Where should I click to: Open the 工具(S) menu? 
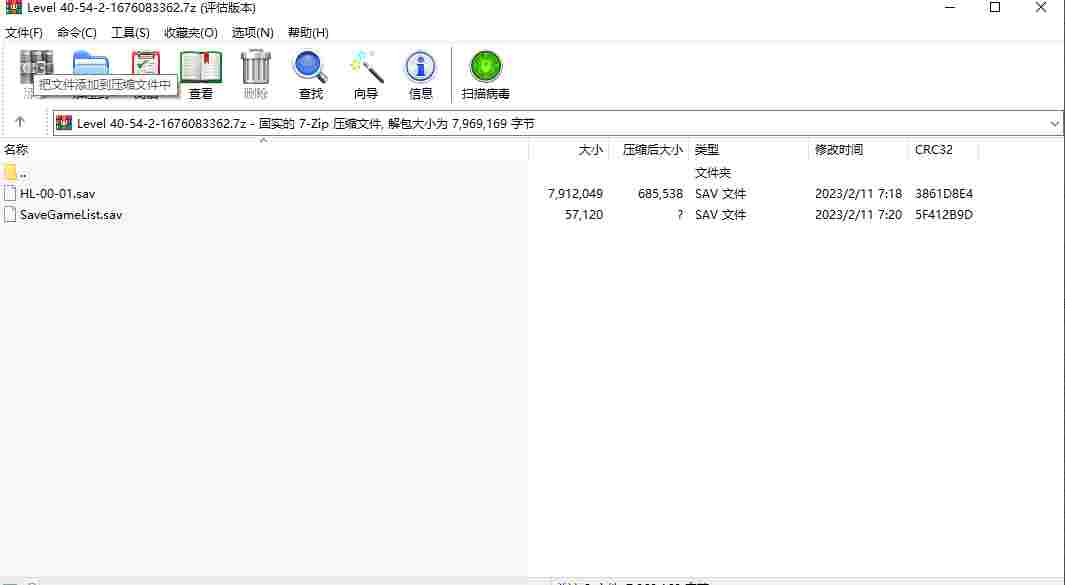(x=130, y=33)
